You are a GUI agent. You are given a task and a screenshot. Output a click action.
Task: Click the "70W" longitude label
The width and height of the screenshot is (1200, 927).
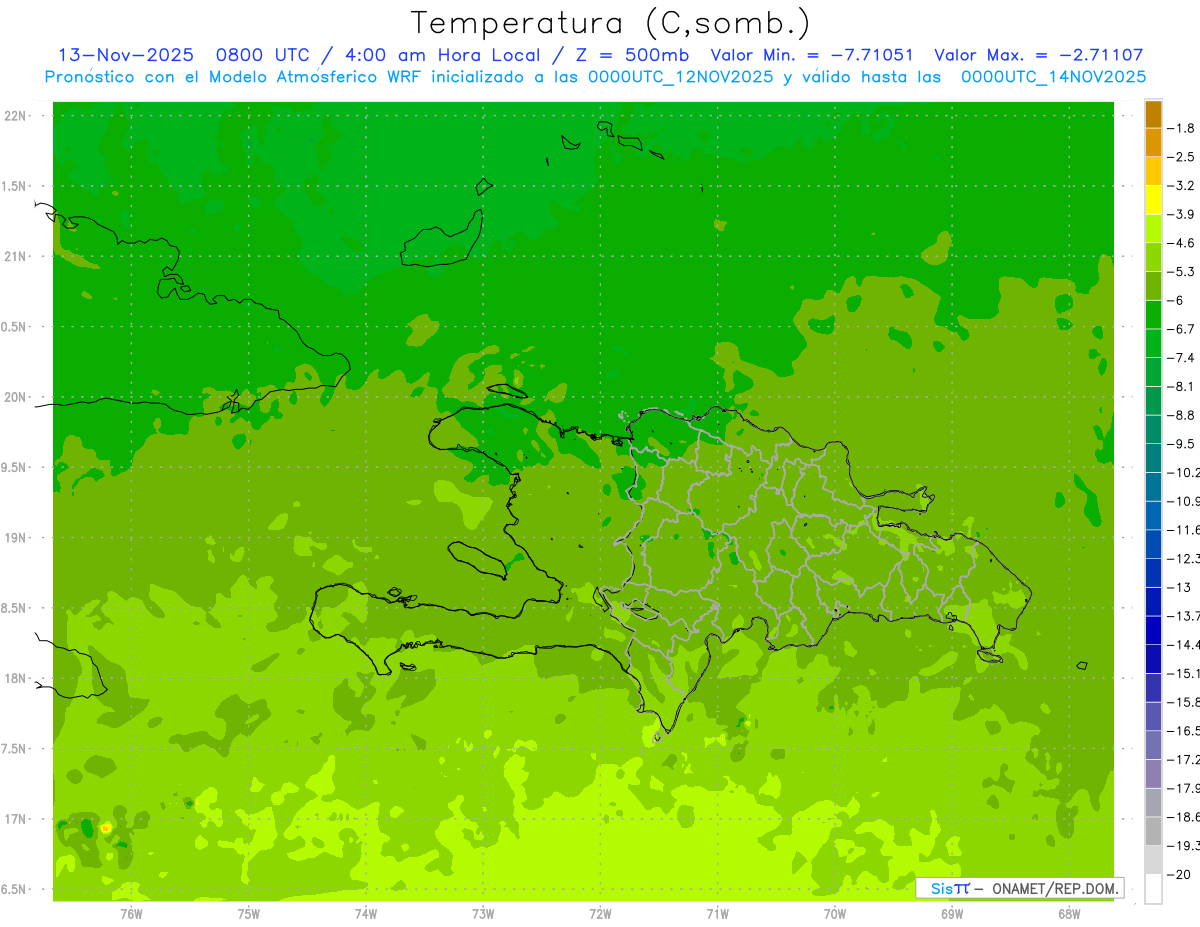click(835, 913)
